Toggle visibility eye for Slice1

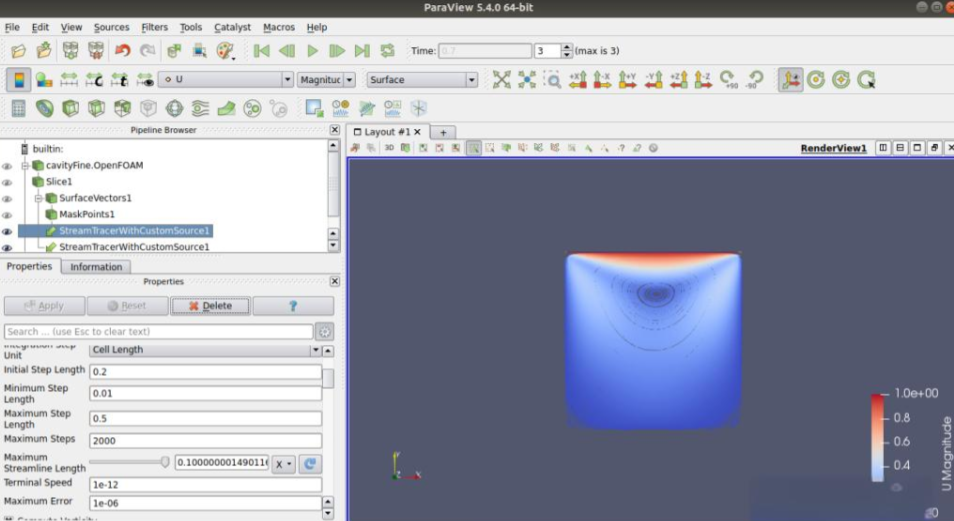tap(7, 182)
